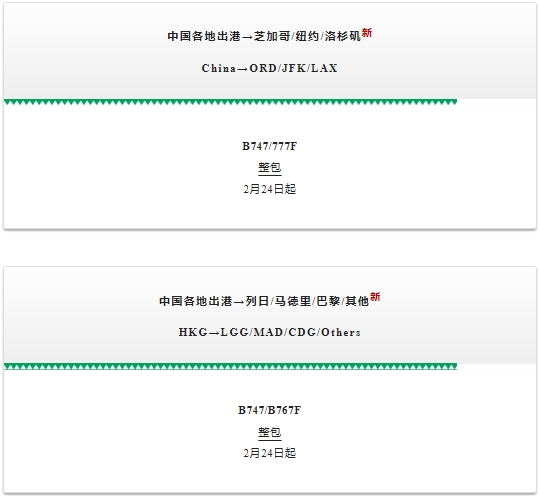Click the arrow between HKG and LGG
The image size is (540, 496).
point(214,333)
